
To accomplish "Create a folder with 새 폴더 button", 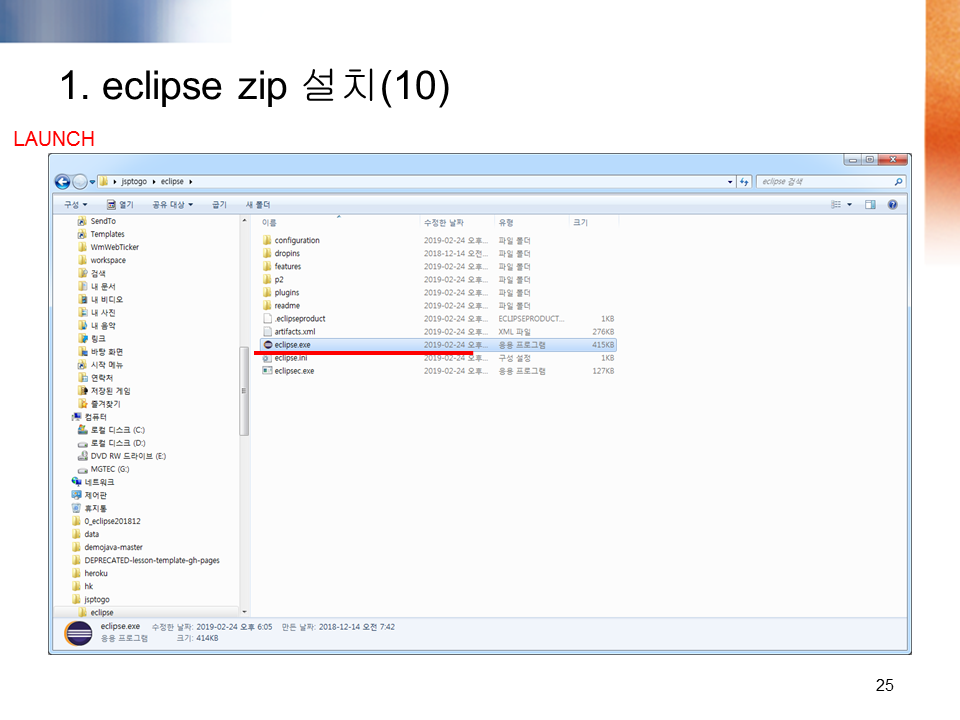I will 258,204.
